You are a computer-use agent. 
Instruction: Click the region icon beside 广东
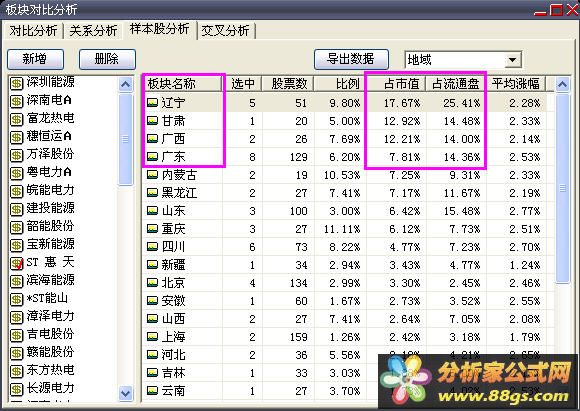(x=152, y=157)
